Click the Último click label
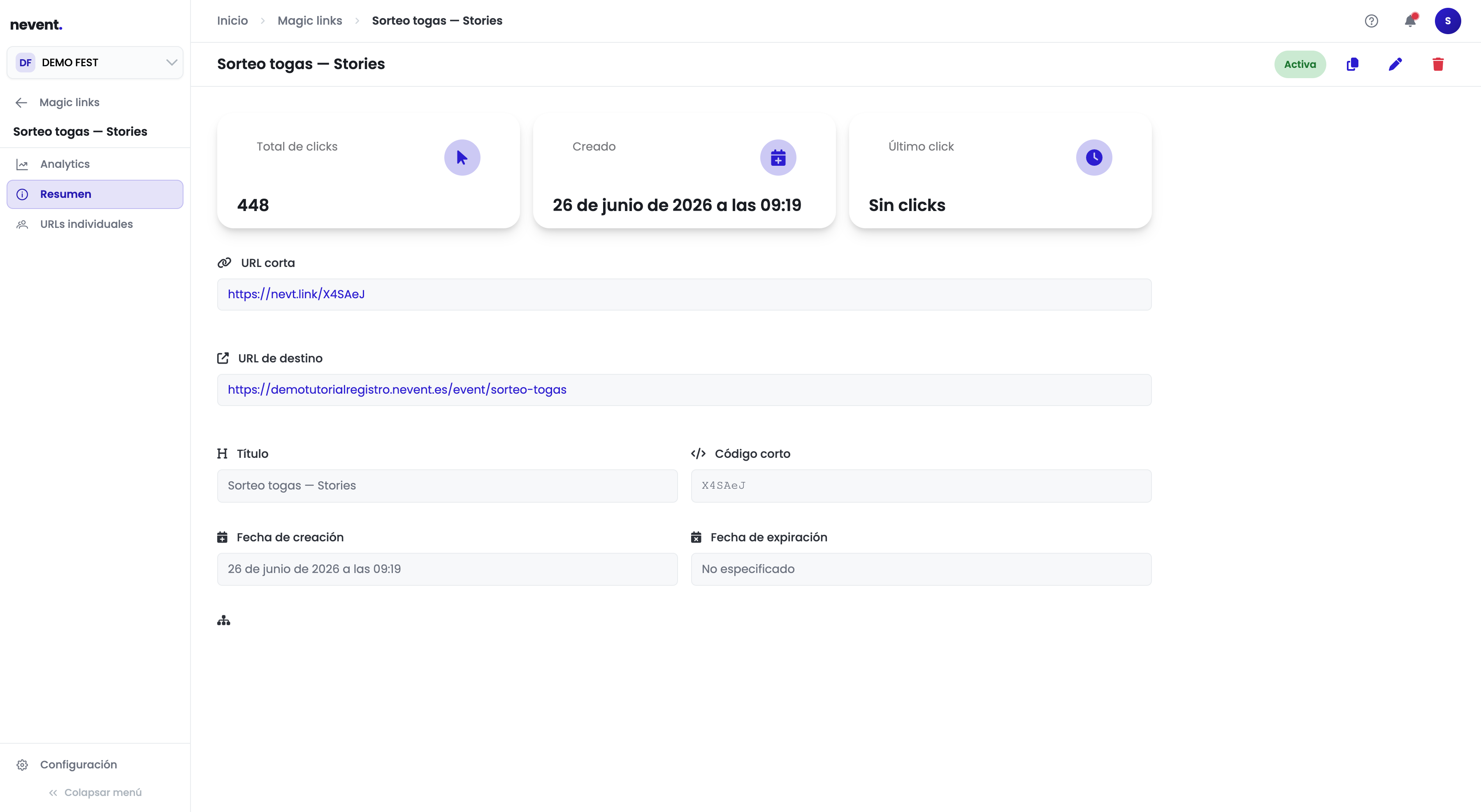 (921, 146)
